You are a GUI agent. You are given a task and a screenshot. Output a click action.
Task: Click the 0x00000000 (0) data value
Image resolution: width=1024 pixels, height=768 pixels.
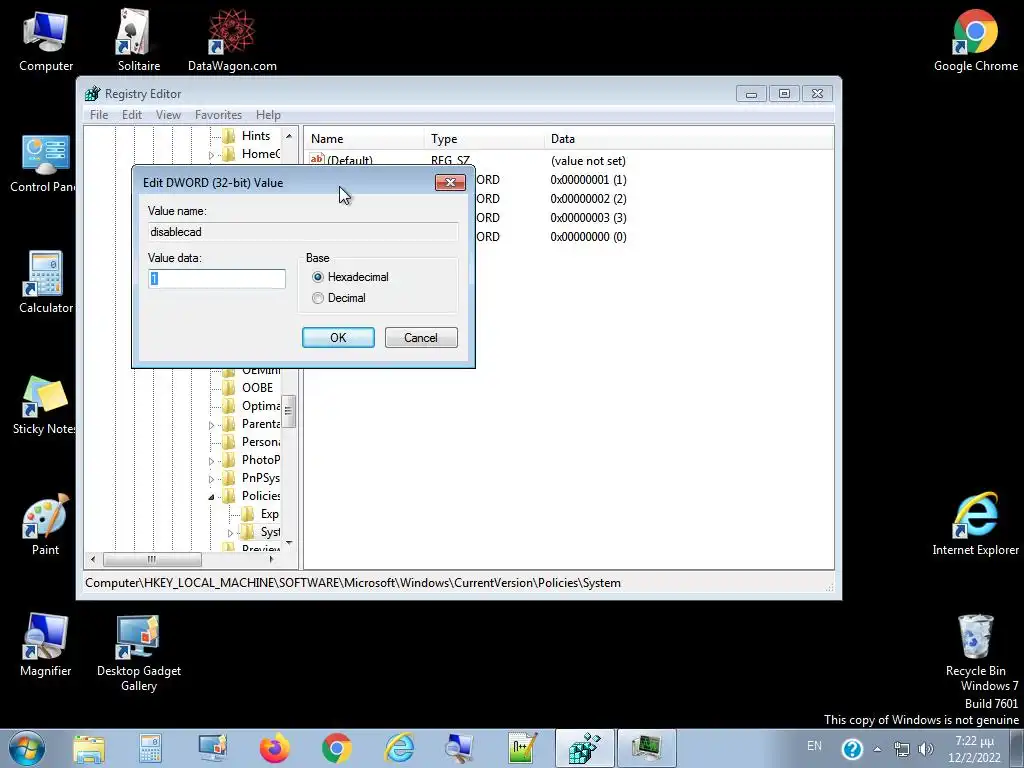click(x=588, y=236)
